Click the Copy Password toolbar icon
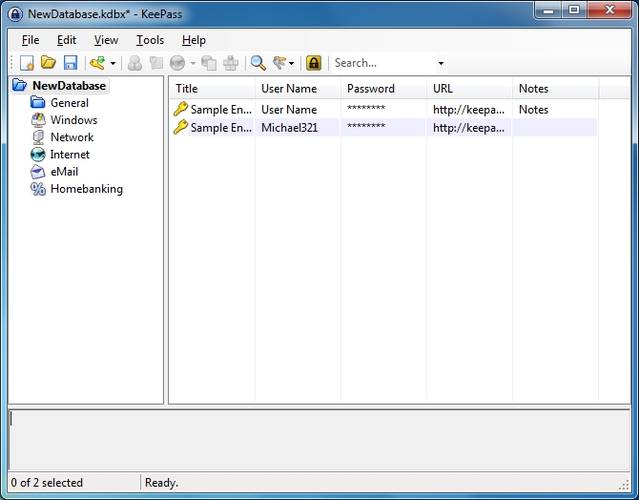This screenshot has width=639, height=500. [x=156, y=63]
